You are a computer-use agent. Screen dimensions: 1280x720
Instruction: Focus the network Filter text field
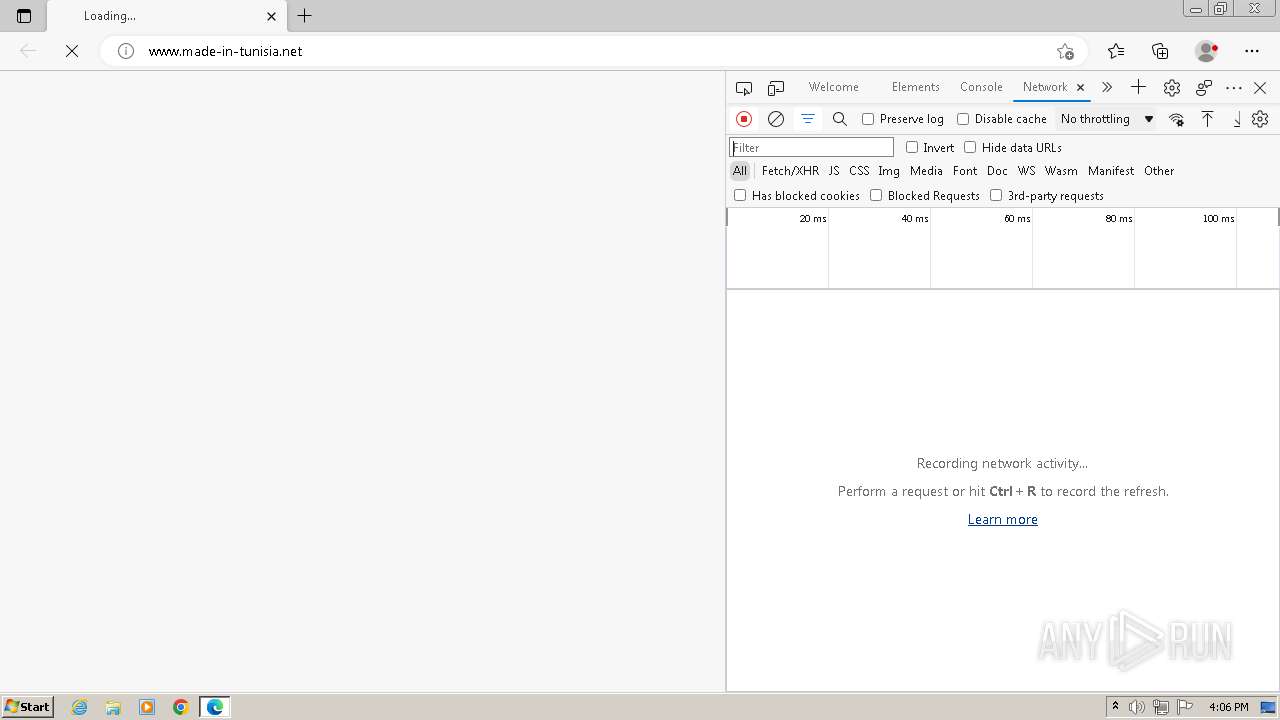click(811, 147)
